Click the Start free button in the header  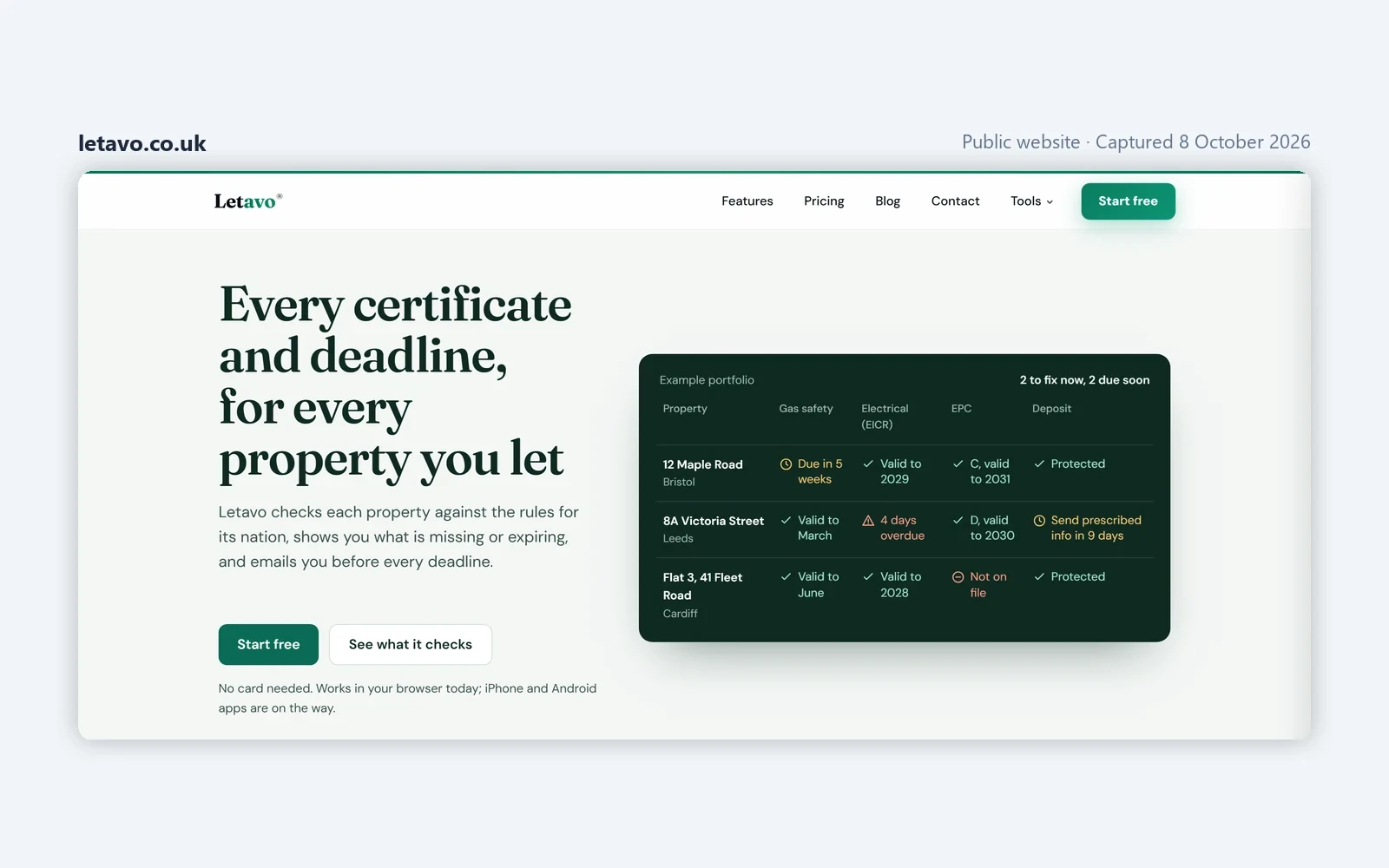click(x=1128, y=201)
